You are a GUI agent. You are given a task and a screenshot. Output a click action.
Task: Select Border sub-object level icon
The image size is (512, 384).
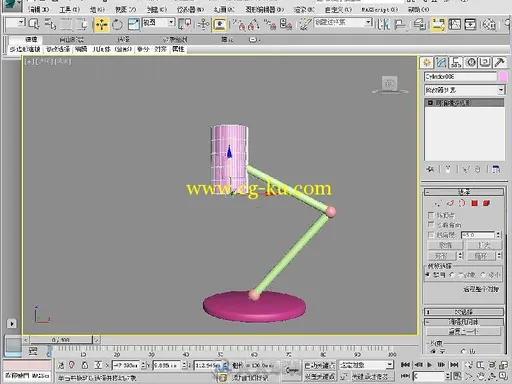point(462,203)
